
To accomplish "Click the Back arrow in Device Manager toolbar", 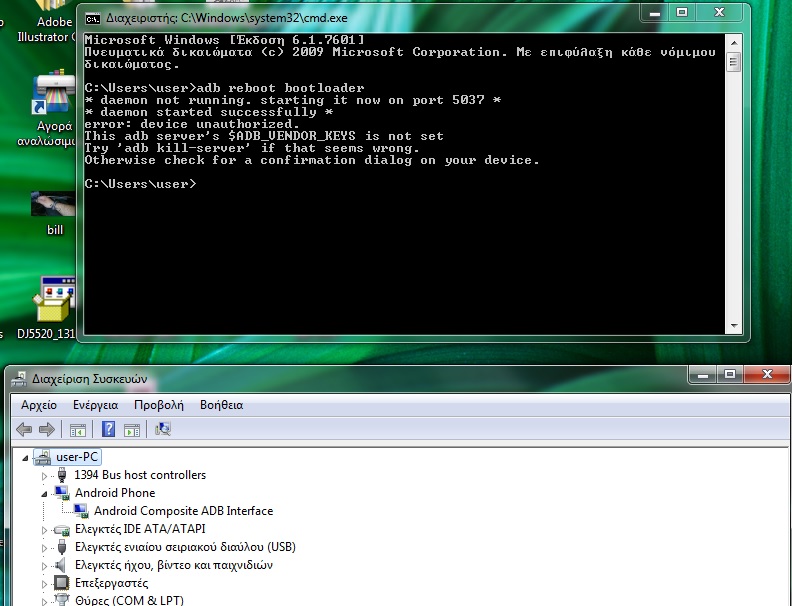I will 24,430.
